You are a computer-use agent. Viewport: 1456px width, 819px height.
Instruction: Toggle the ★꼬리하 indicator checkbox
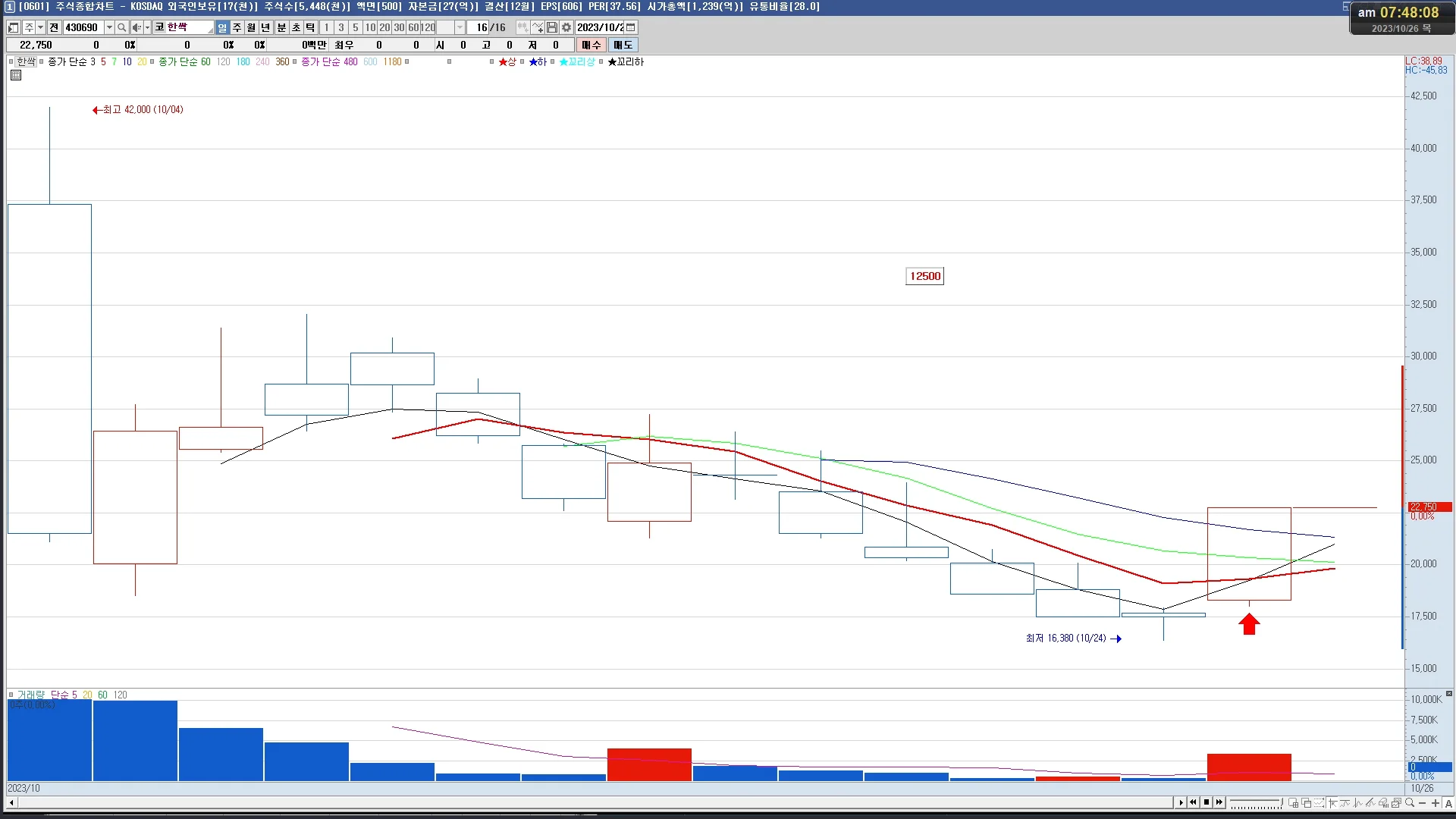pyautogui.click(x=601, y=61)
